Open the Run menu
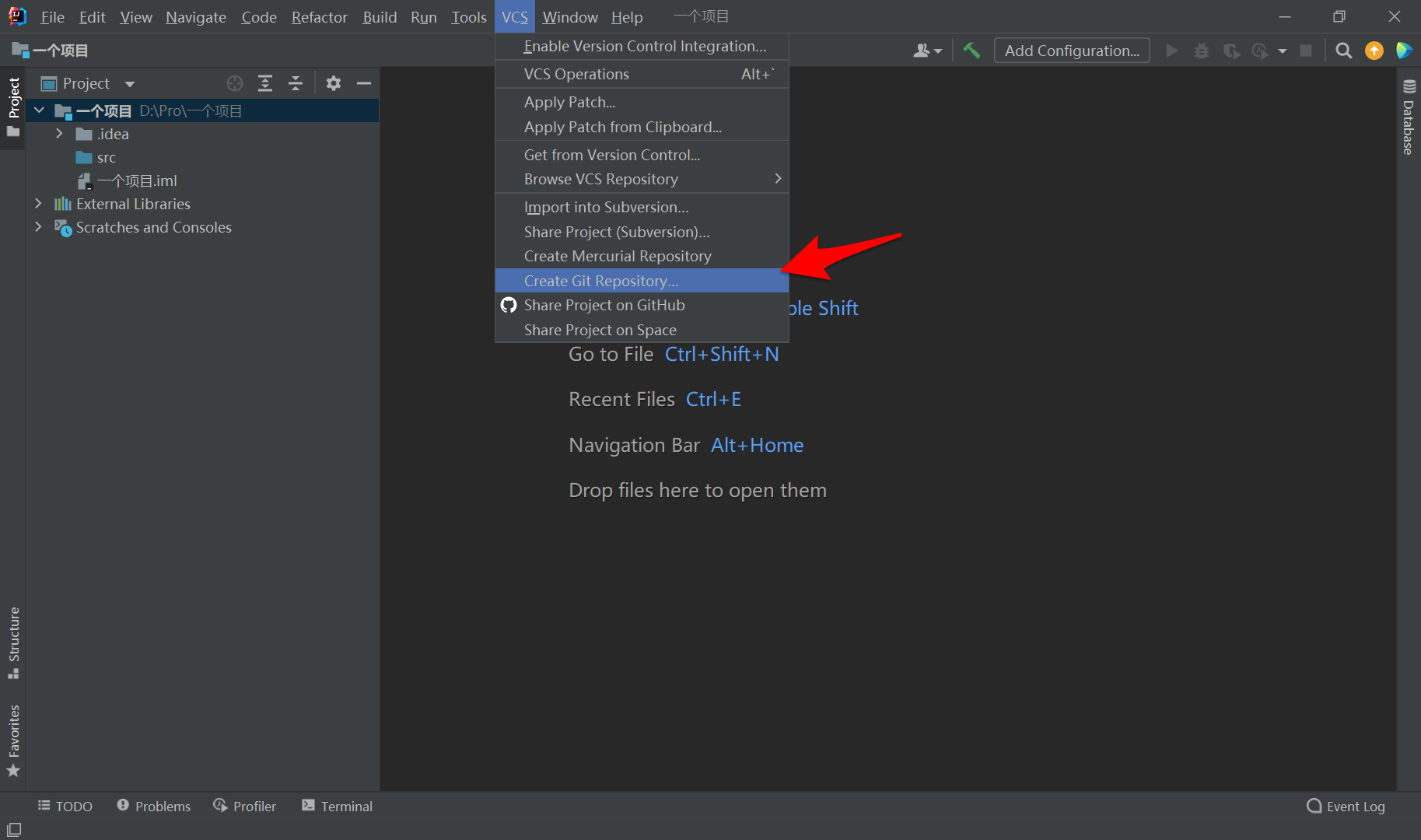1421x840 pixels. coord(424,16)
